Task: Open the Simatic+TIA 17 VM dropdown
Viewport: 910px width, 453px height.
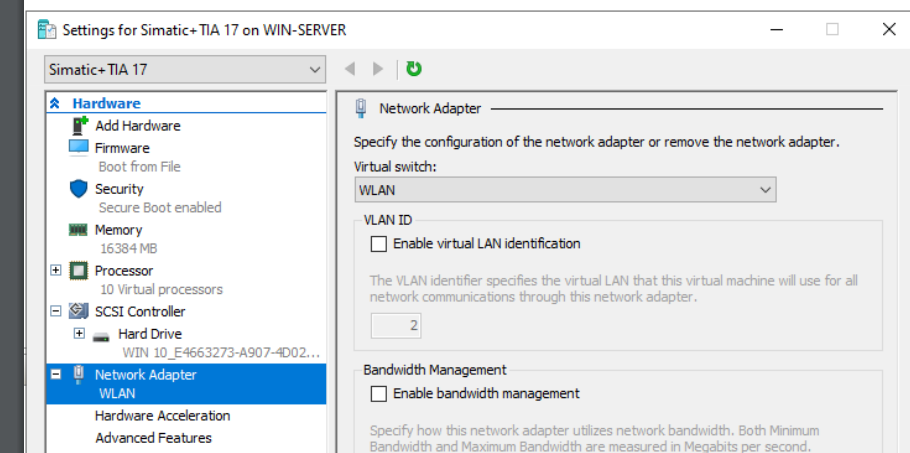Action: click(186, 70)
